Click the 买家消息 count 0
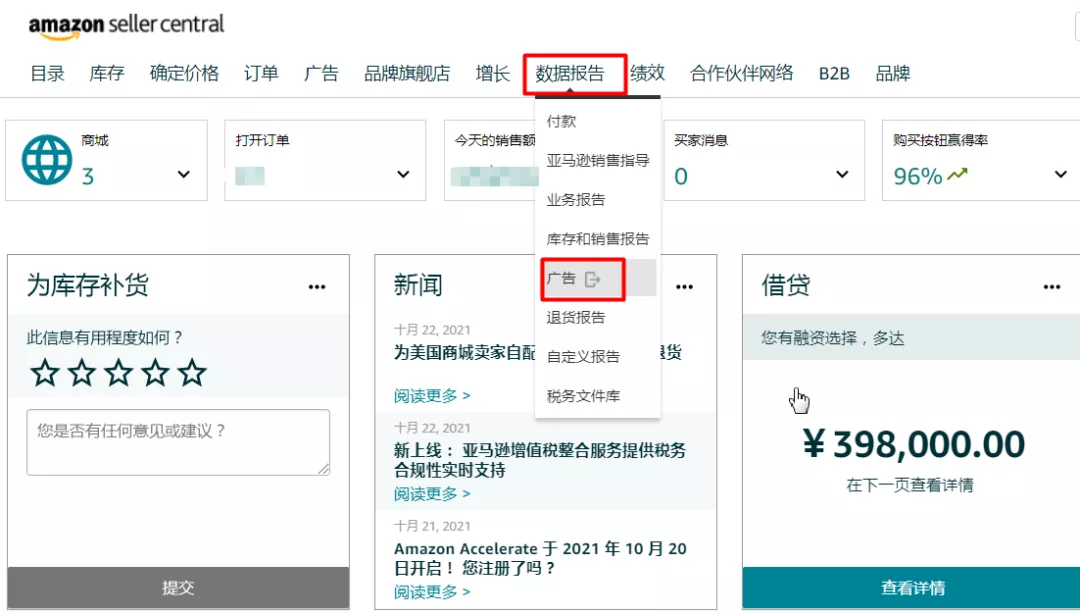The width and height of the screenshot is (1080, 614). pos(681,176)
